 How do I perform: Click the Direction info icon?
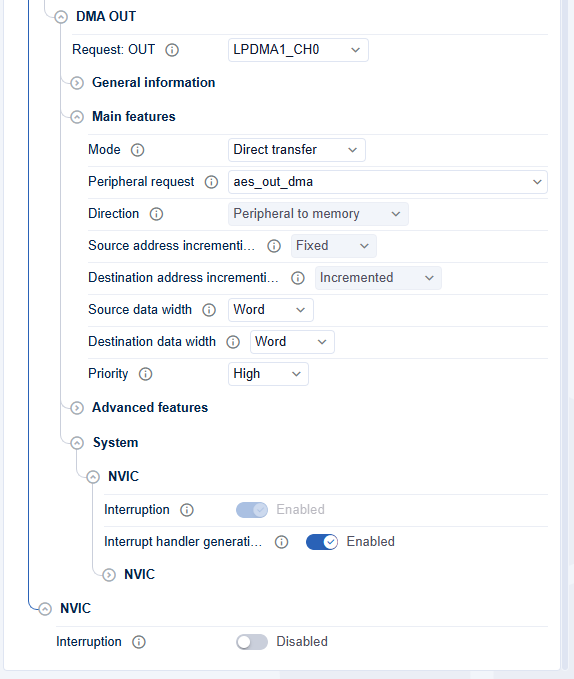(156, 214)
